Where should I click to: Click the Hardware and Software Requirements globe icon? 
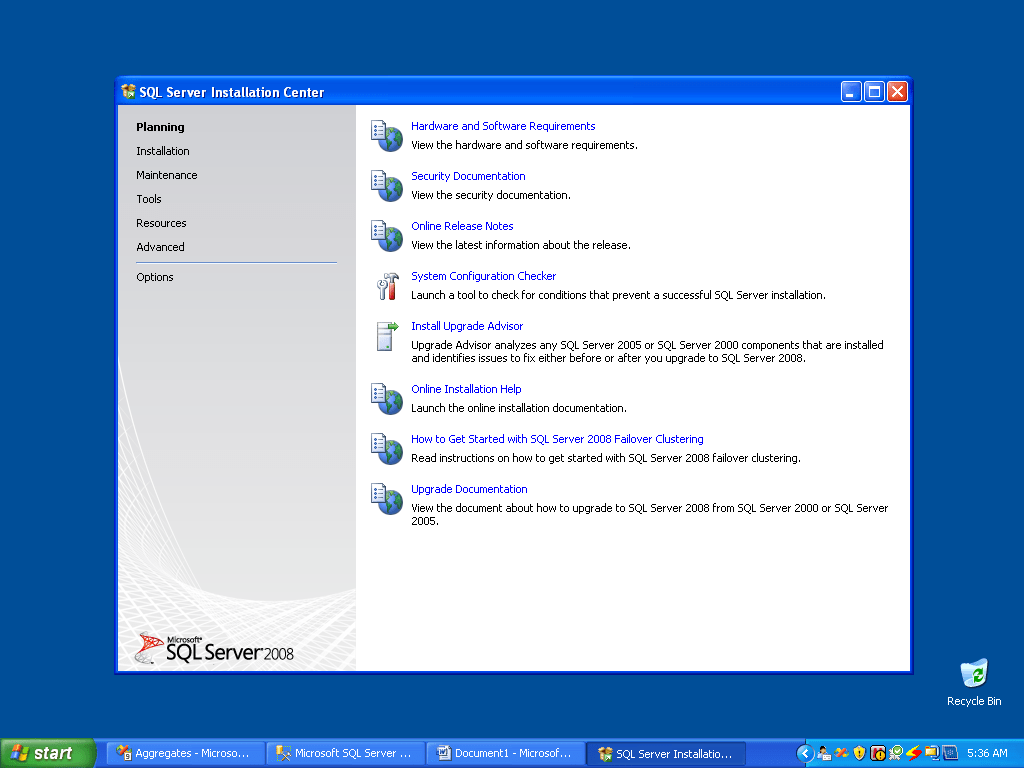(387, 136)
